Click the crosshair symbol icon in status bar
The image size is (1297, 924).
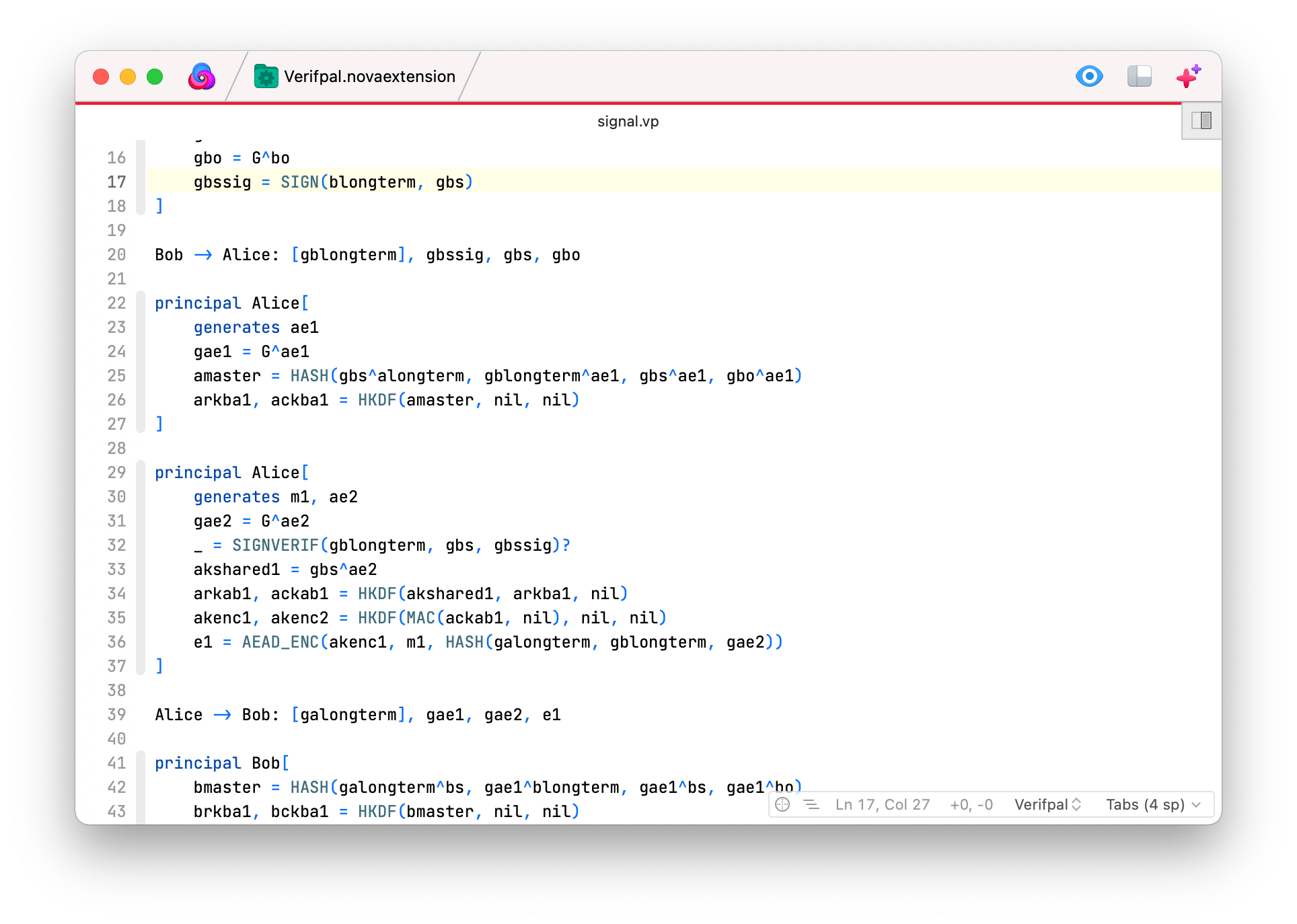point(782,804)
